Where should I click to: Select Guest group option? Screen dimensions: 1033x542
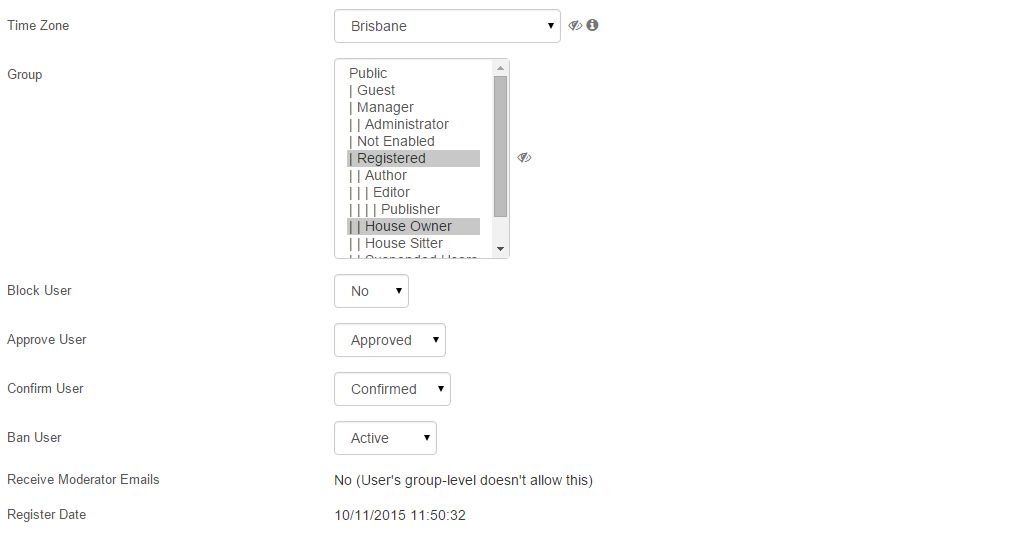coord(414,90)
